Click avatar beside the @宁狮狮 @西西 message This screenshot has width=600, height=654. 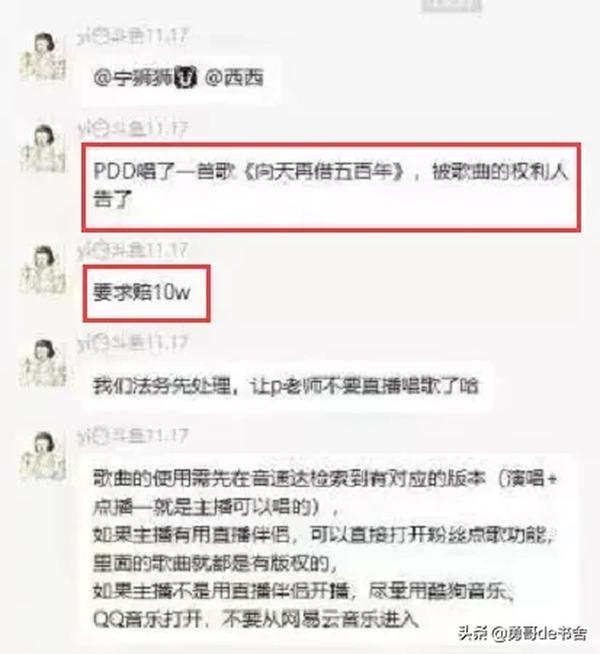coord(44,57)
